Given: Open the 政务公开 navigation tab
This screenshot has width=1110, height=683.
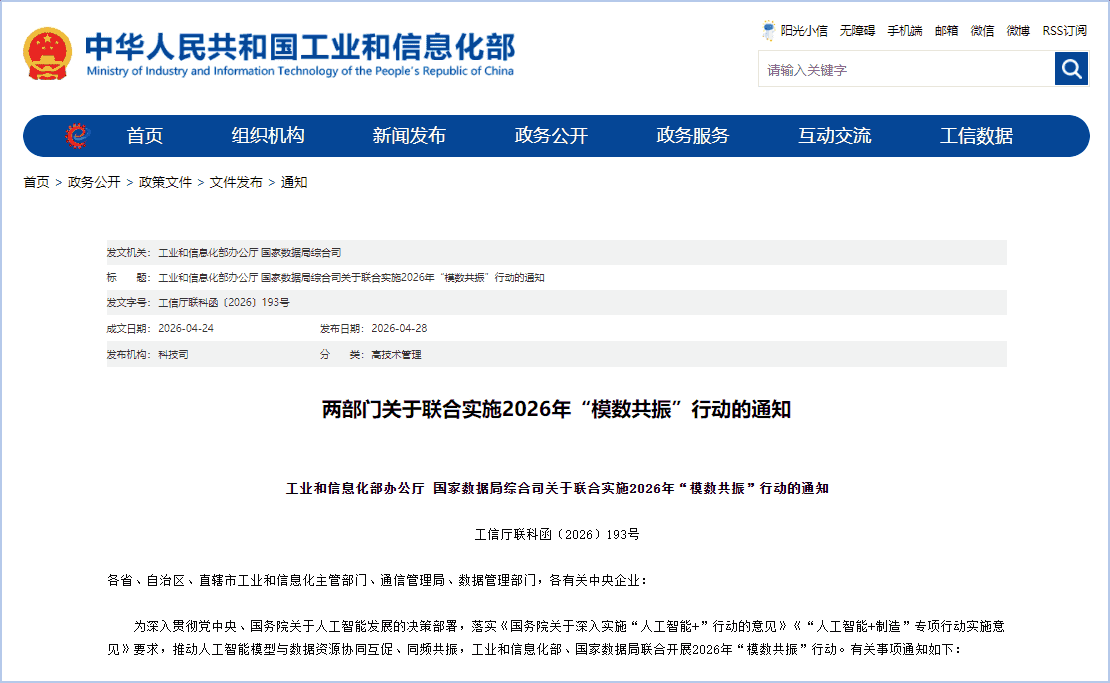Looking at the screenshot, I should 551,136.
